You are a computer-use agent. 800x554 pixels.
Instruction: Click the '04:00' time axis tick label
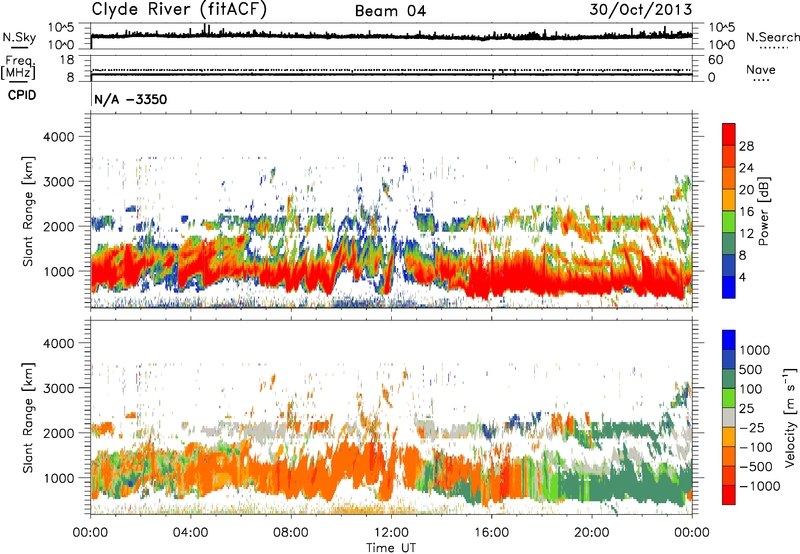click(190, 533)
